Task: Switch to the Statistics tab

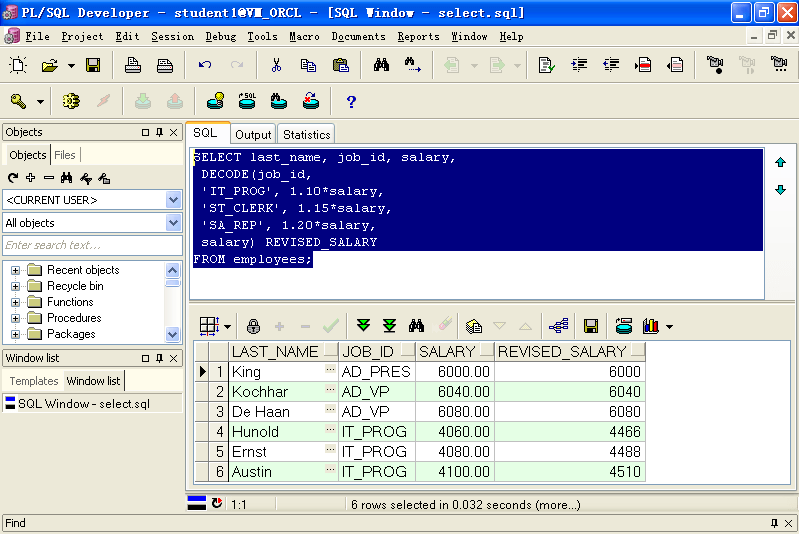Action: [x=306, y=134]
